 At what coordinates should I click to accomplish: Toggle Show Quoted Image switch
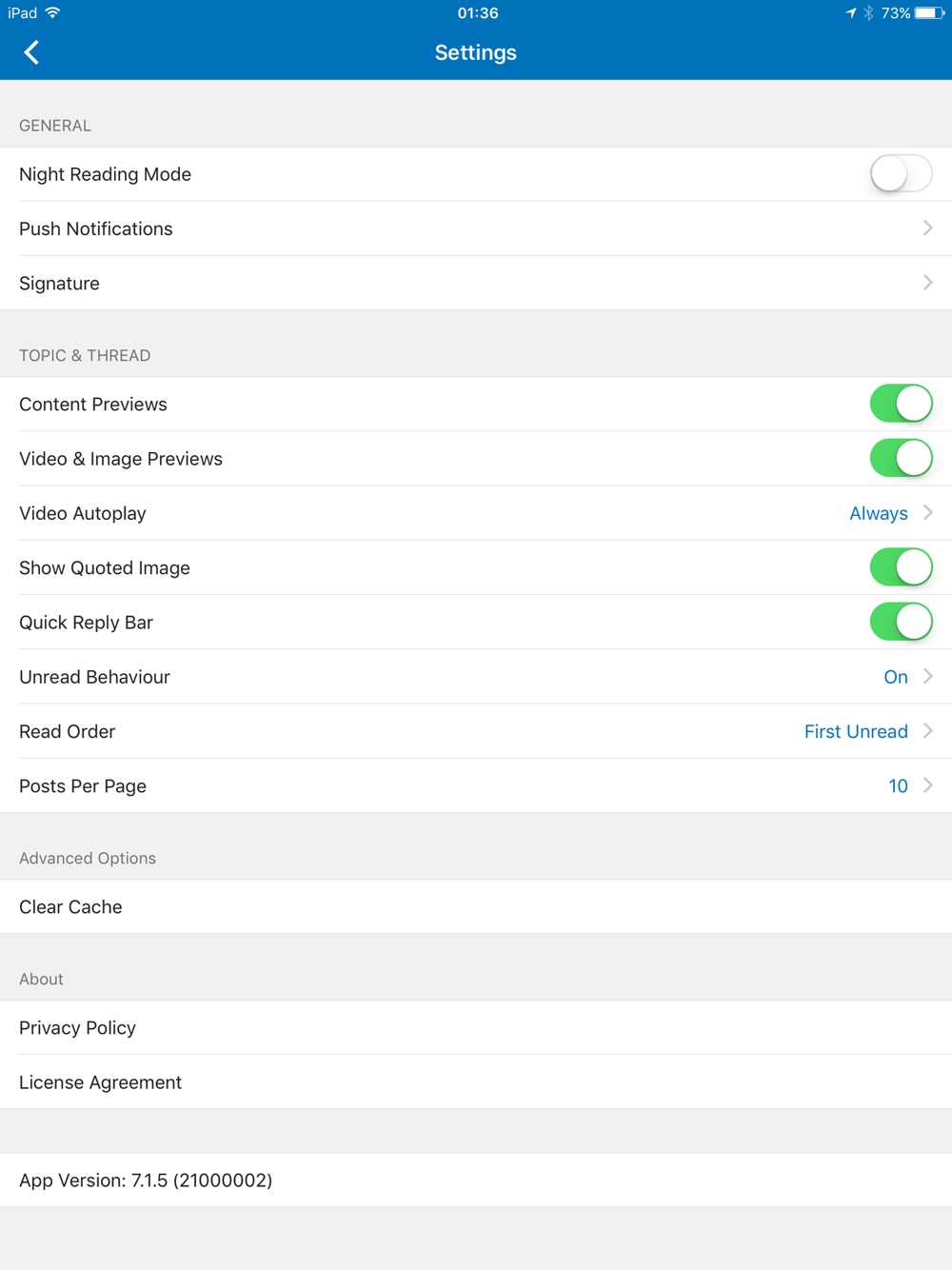[x=901, y=567]
